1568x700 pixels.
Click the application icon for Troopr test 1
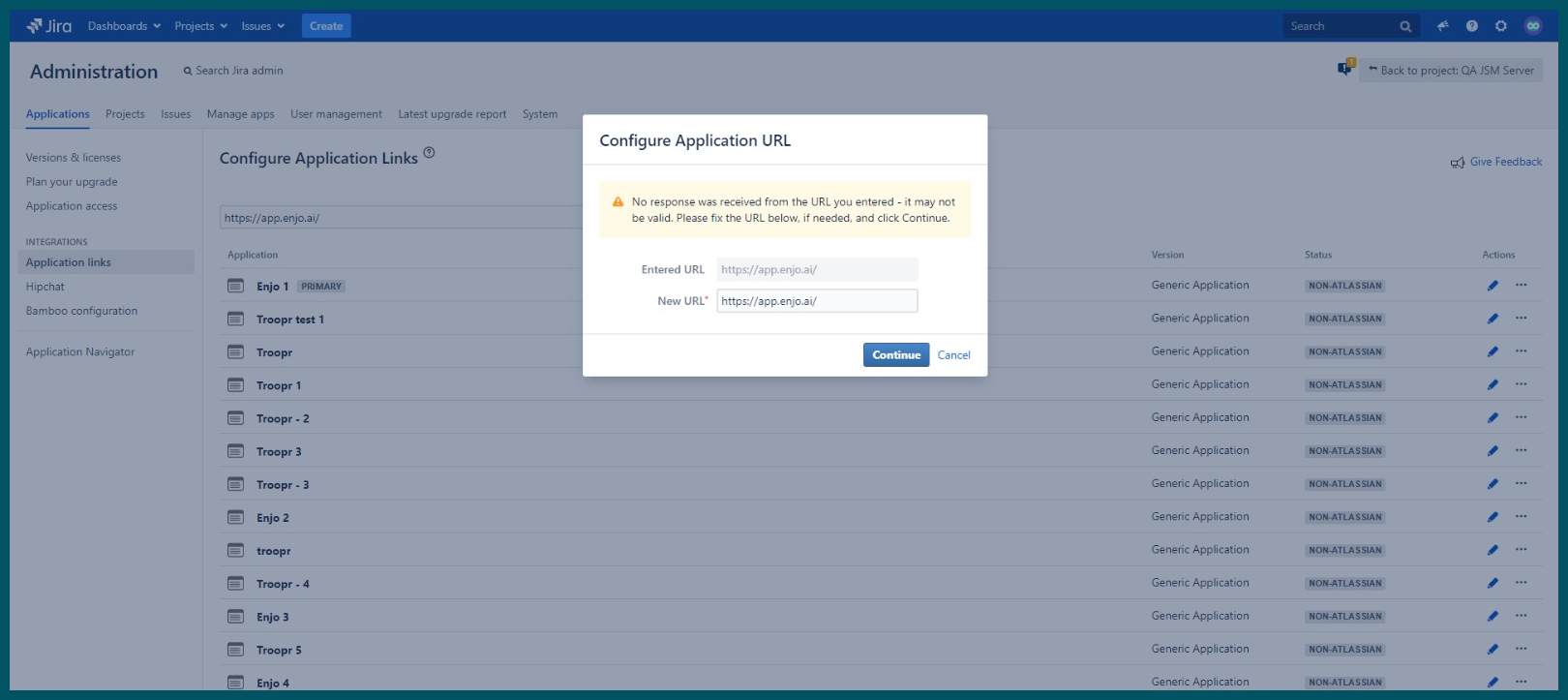[x=235, y=319]
